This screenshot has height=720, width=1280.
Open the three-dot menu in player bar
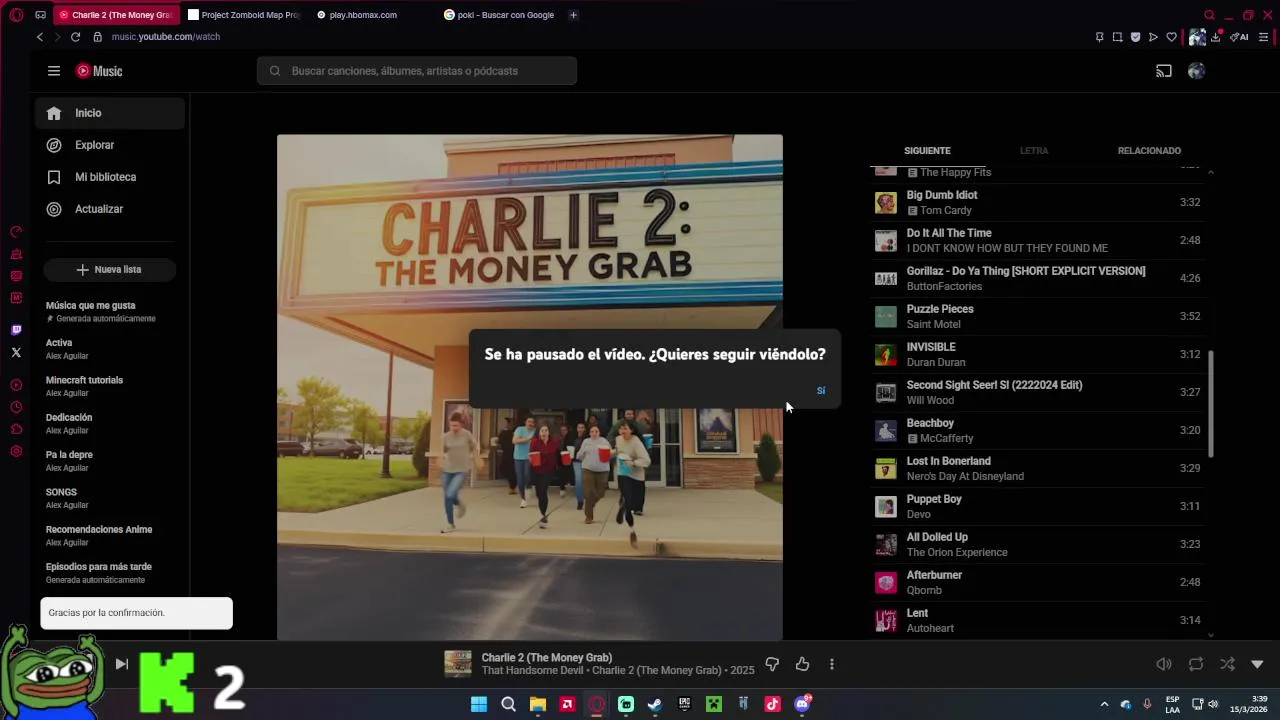point(831,664)
